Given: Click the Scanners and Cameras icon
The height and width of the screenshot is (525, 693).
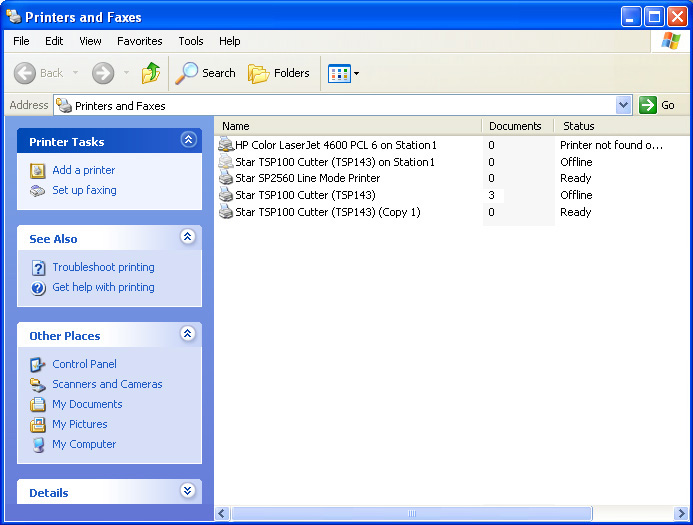Looking at the screenshot, I should point(38,385).
